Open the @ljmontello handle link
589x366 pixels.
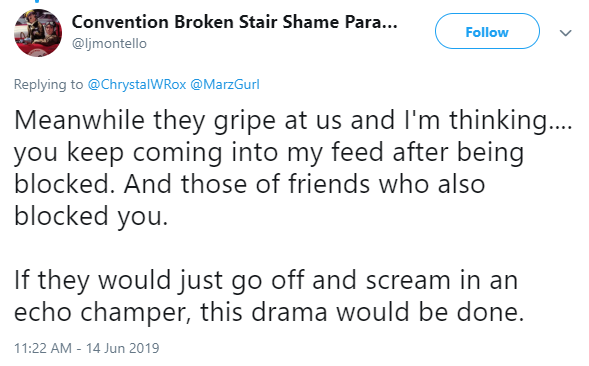click(109, 44)
